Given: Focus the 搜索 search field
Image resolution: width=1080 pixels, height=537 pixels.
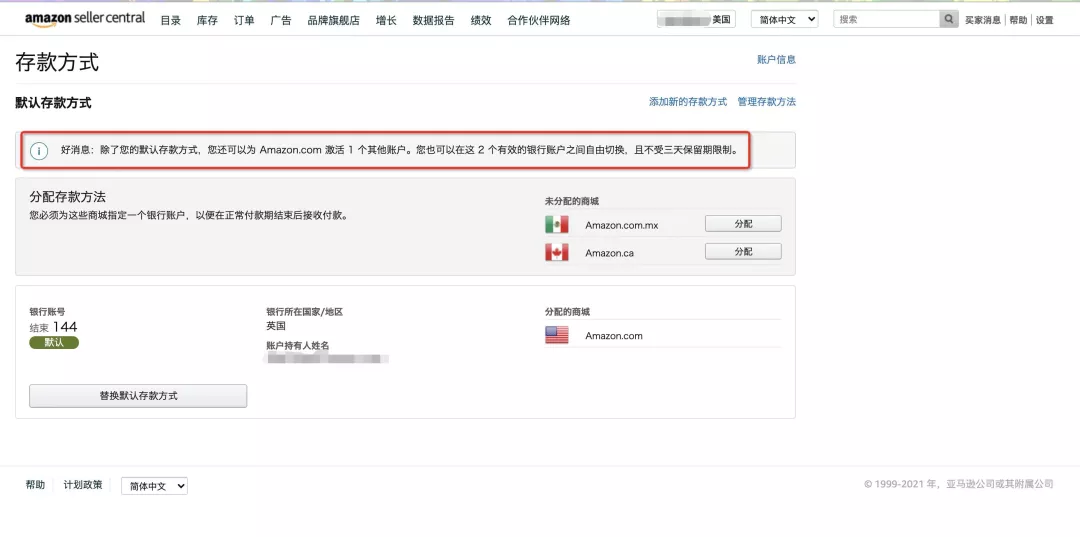Looking at the screenshot, I should pyautogui.click(x=886, y=19).
